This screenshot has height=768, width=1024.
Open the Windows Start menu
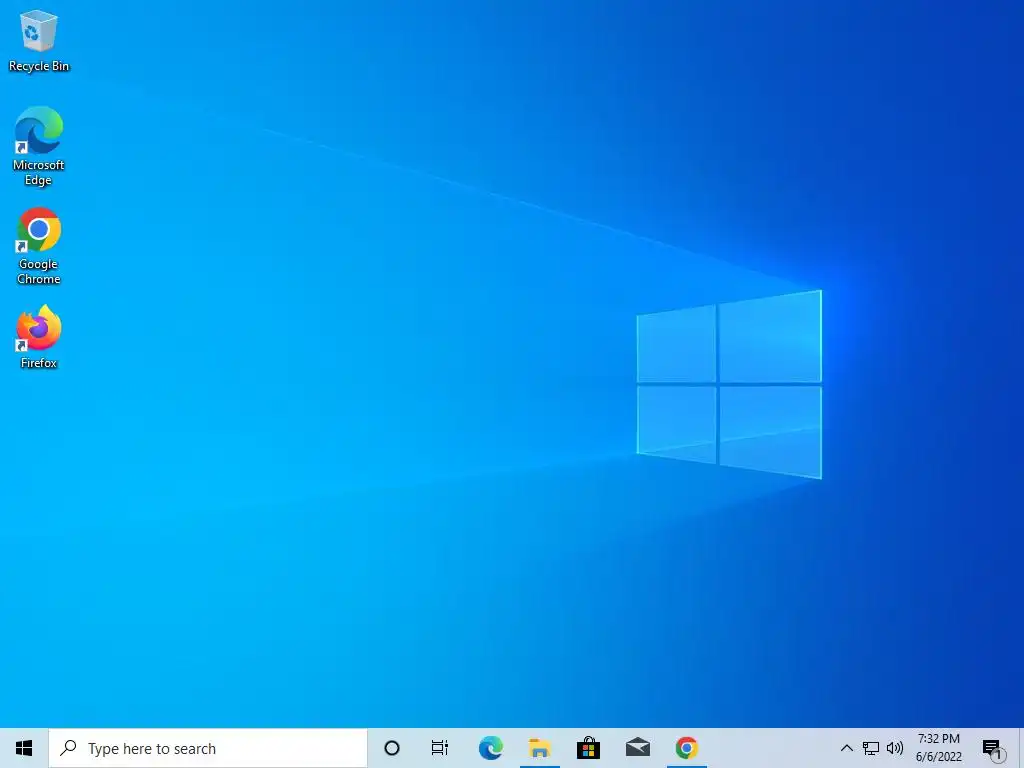[x=24, y=748]
